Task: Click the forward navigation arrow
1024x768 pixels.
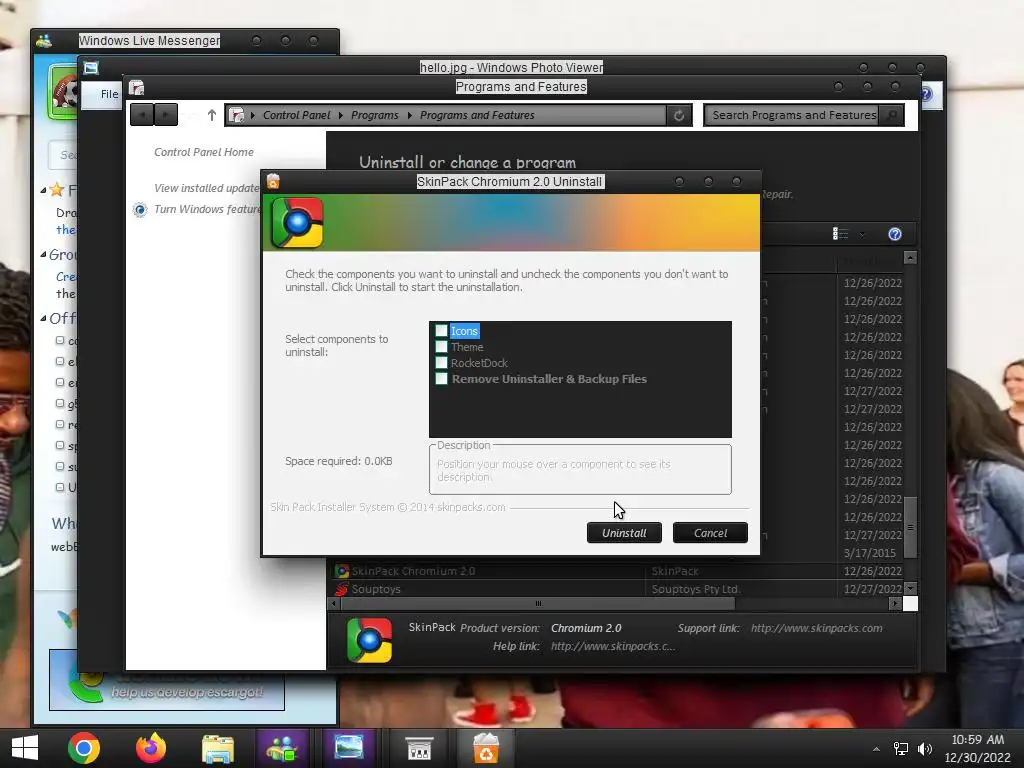Action: (x=166, y=115)
